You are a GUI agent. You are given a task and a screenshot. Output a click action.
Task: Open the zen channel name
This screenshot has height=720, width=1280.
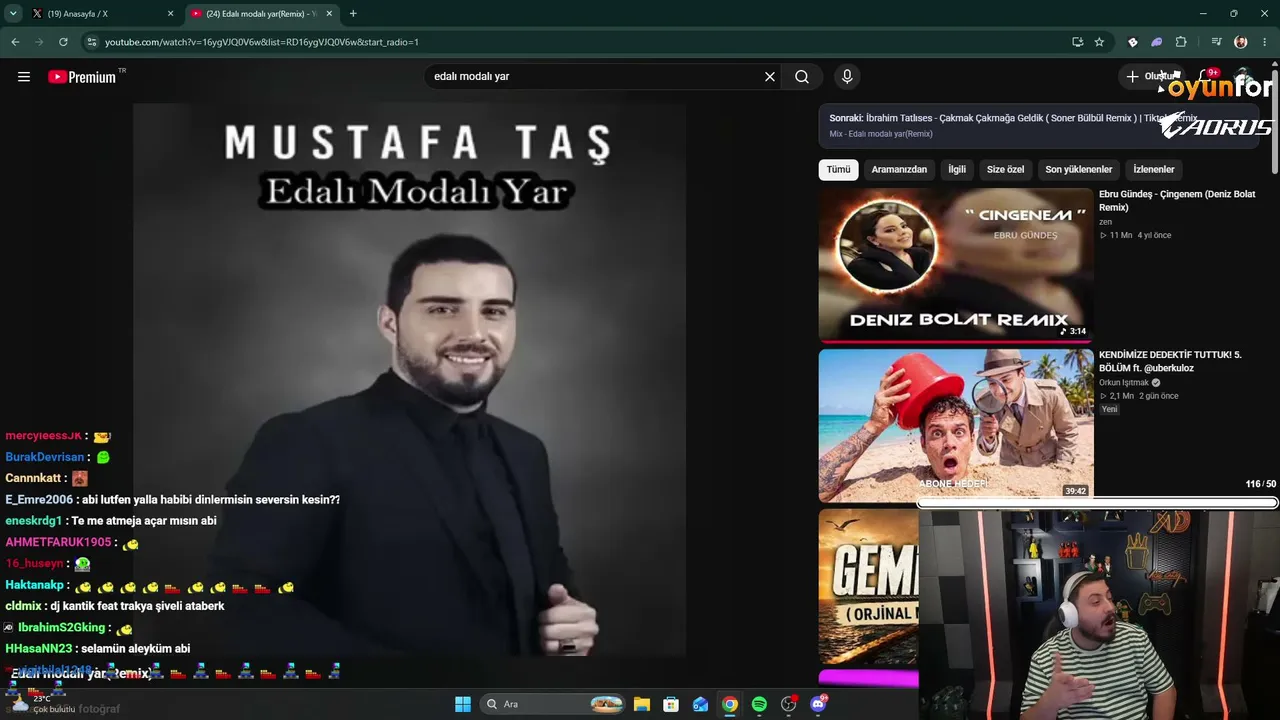coord(1105,222)
